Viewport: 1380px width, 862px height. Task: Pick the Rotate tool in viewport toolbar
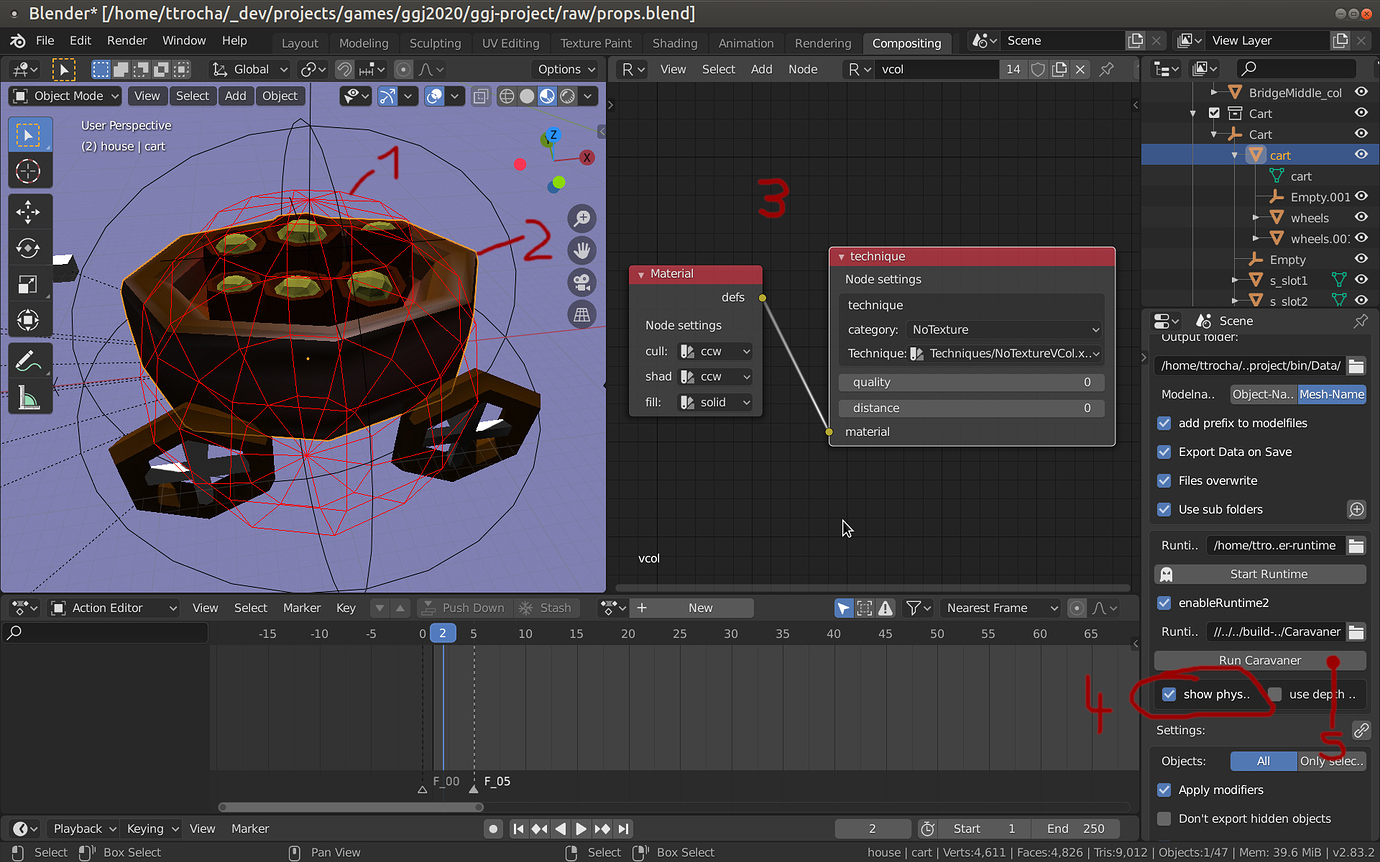tap(28, 248)
